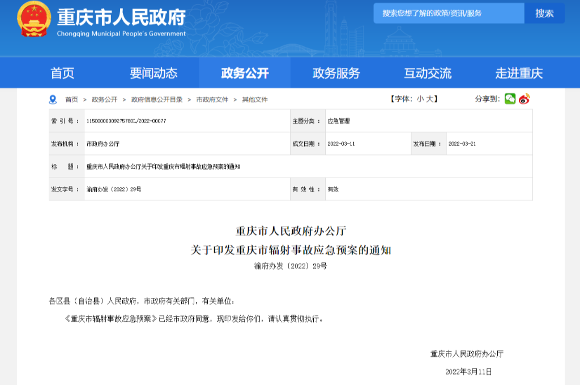The height and width of the screenshot is (385, 580).
Task: Select the 应急管理 subject category value
Action: click(x=339, y=121)
